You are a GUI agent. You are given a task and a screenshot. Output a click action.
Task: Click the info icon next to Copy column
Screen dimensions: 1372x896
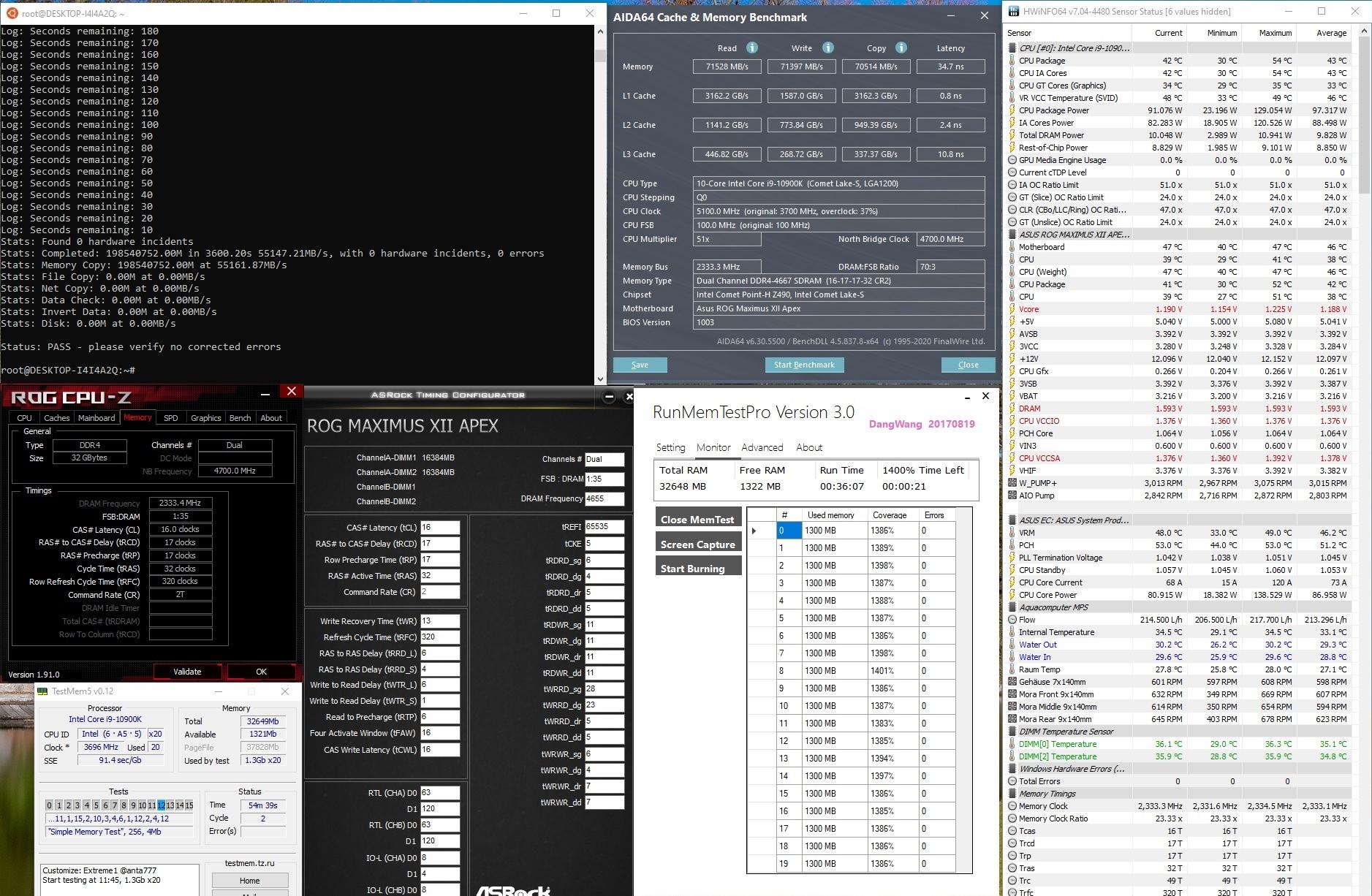pyautogui.click(x=901, y=48)
